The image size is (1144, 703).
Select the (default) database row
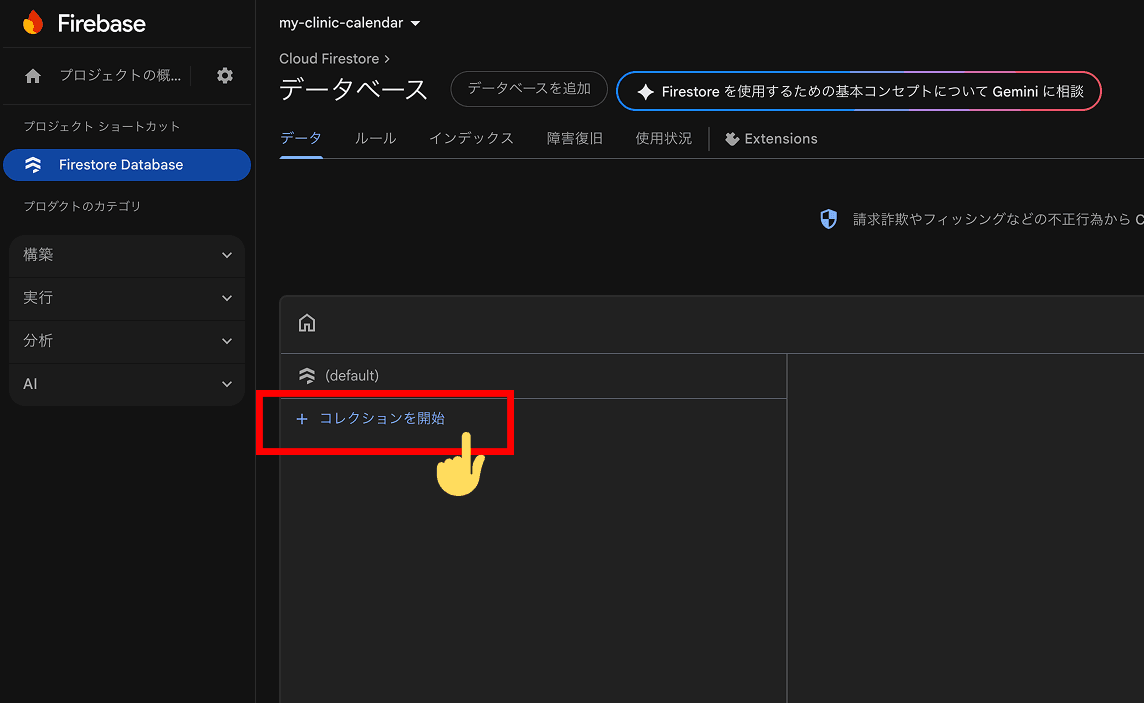pyautogui.click(x=534, y=376)
